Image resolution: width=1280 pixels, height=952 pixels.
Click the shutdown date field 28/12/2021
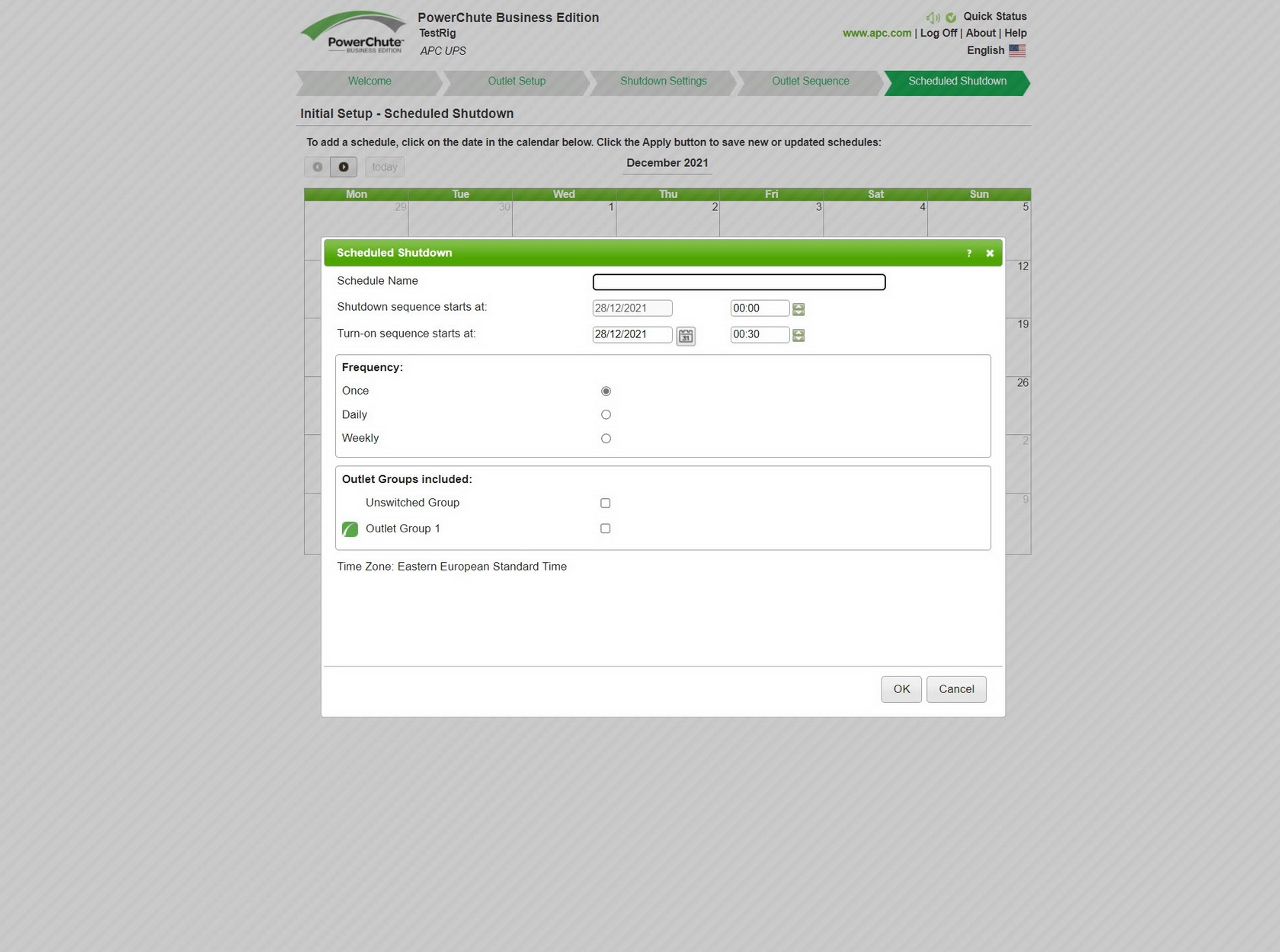pos(632,308)
